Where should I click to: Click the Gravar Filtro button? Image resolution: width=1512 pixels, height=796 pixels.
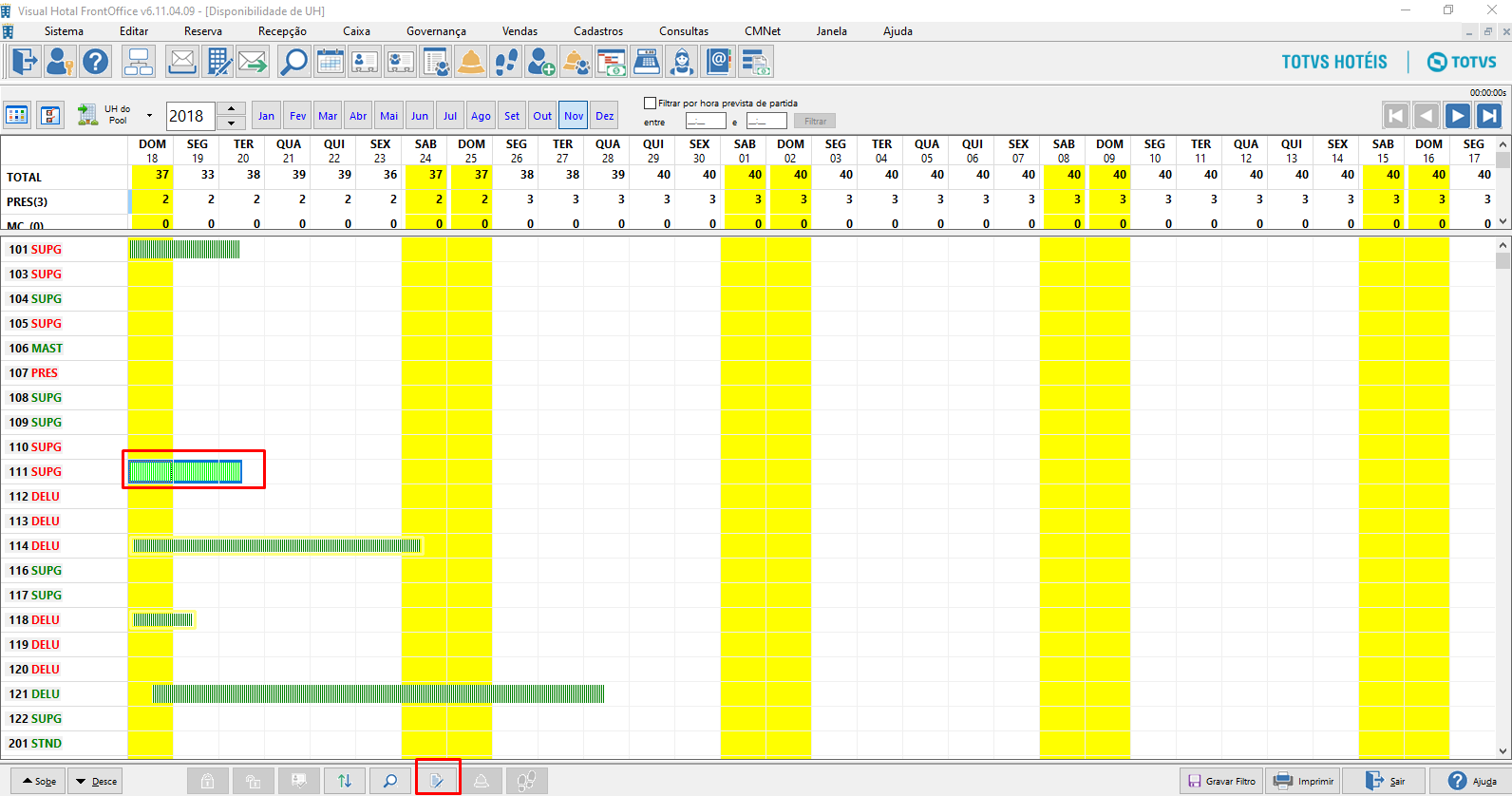click(1221, 781)
